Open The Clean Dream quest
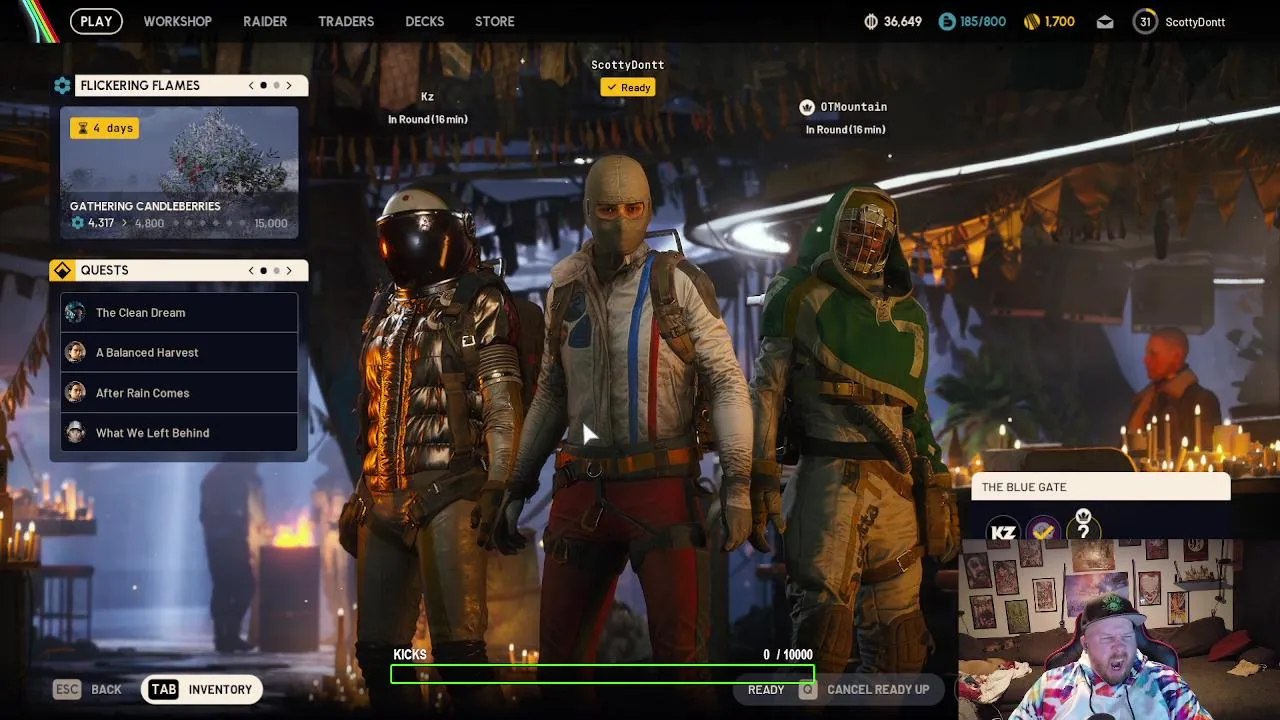Viewport: 1280px width, 720px height. [x=179, y=312]
